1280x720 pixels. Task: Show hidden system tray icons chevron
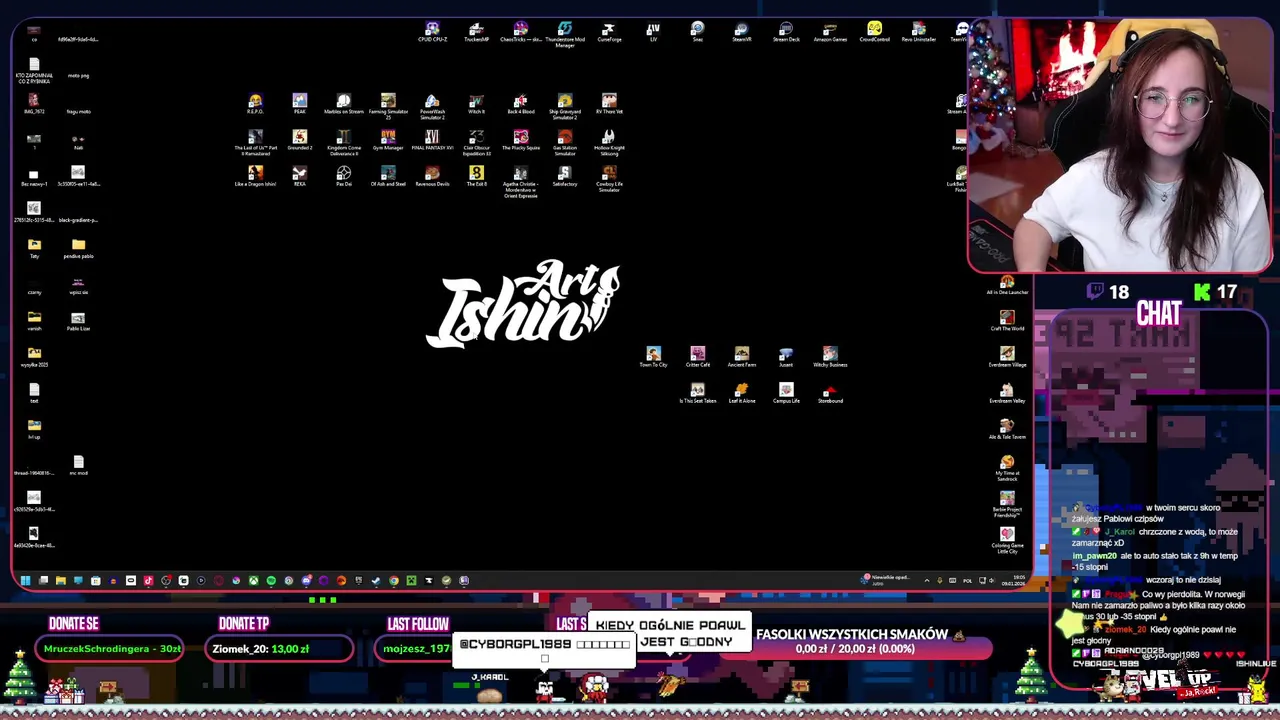pos(926,580)
